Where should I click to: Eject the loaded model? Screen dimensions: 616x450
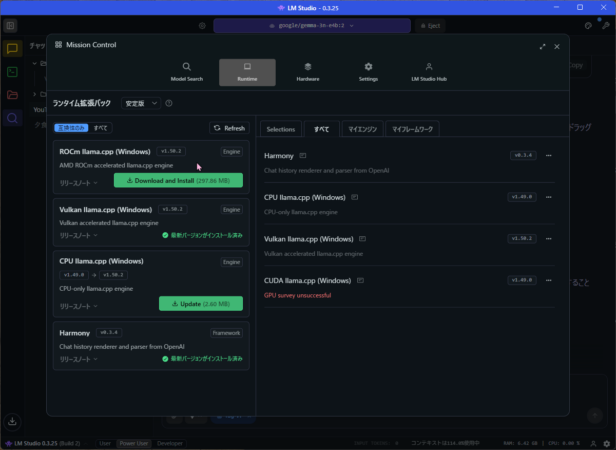point(430,26)
